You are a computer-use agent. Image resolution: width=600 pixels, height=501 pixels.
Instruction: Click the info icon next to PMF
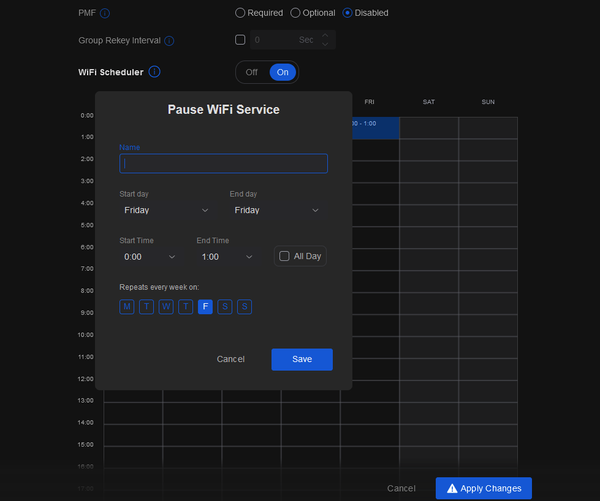(x=105, y=13)
